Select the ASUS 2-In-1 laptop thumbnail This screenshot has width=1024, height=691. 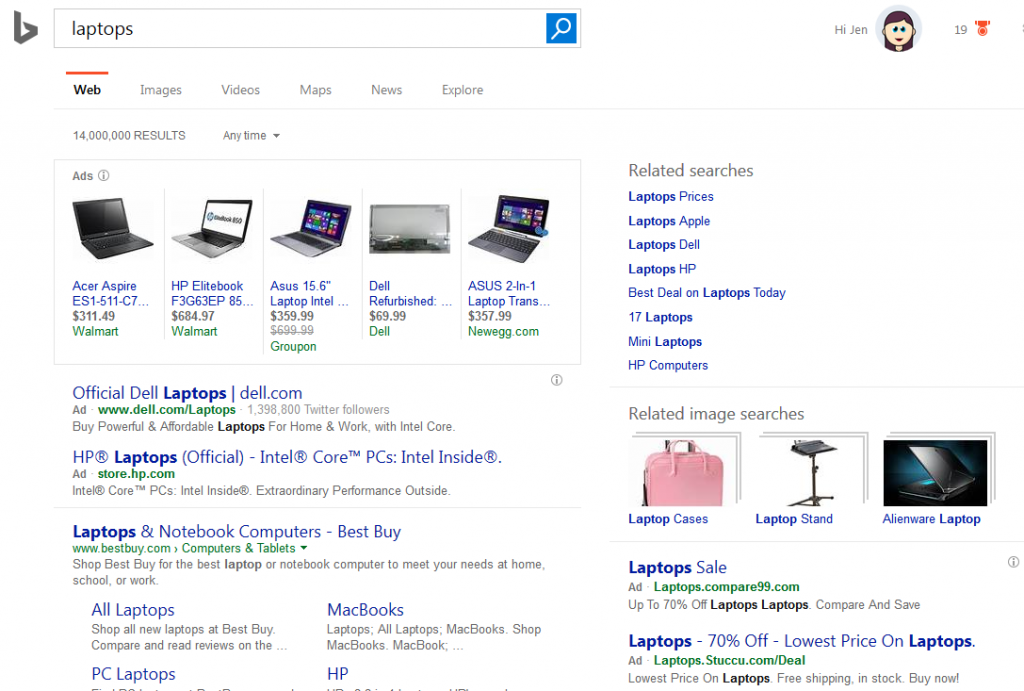tap(508, 229)
